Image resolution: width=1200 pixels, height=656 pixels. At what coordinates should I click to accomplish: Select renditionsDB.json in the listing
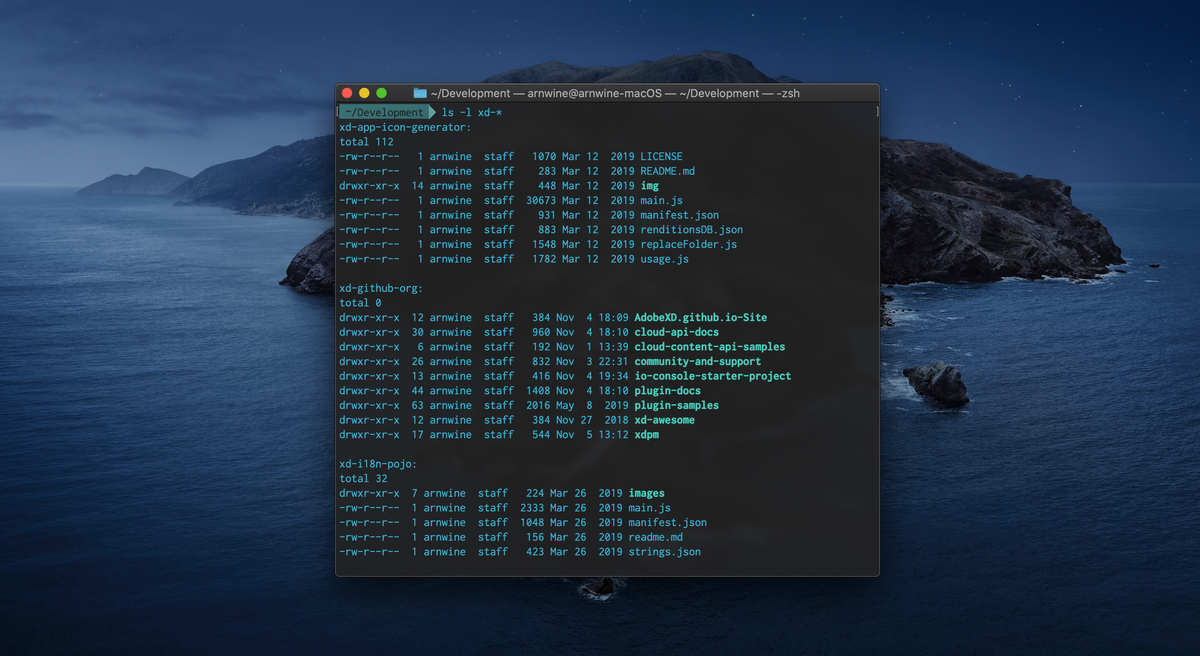(691, 230)
